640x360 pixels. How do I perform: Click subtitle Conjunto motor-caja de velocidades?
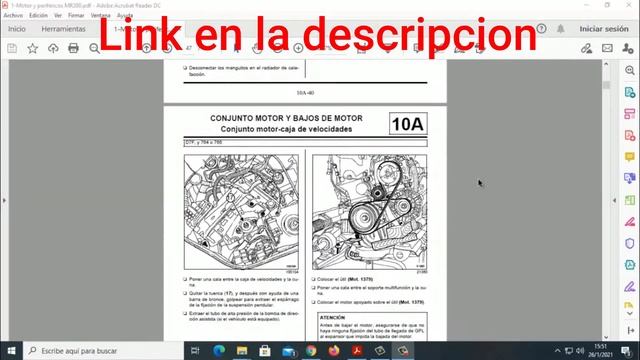pos(286,129)
